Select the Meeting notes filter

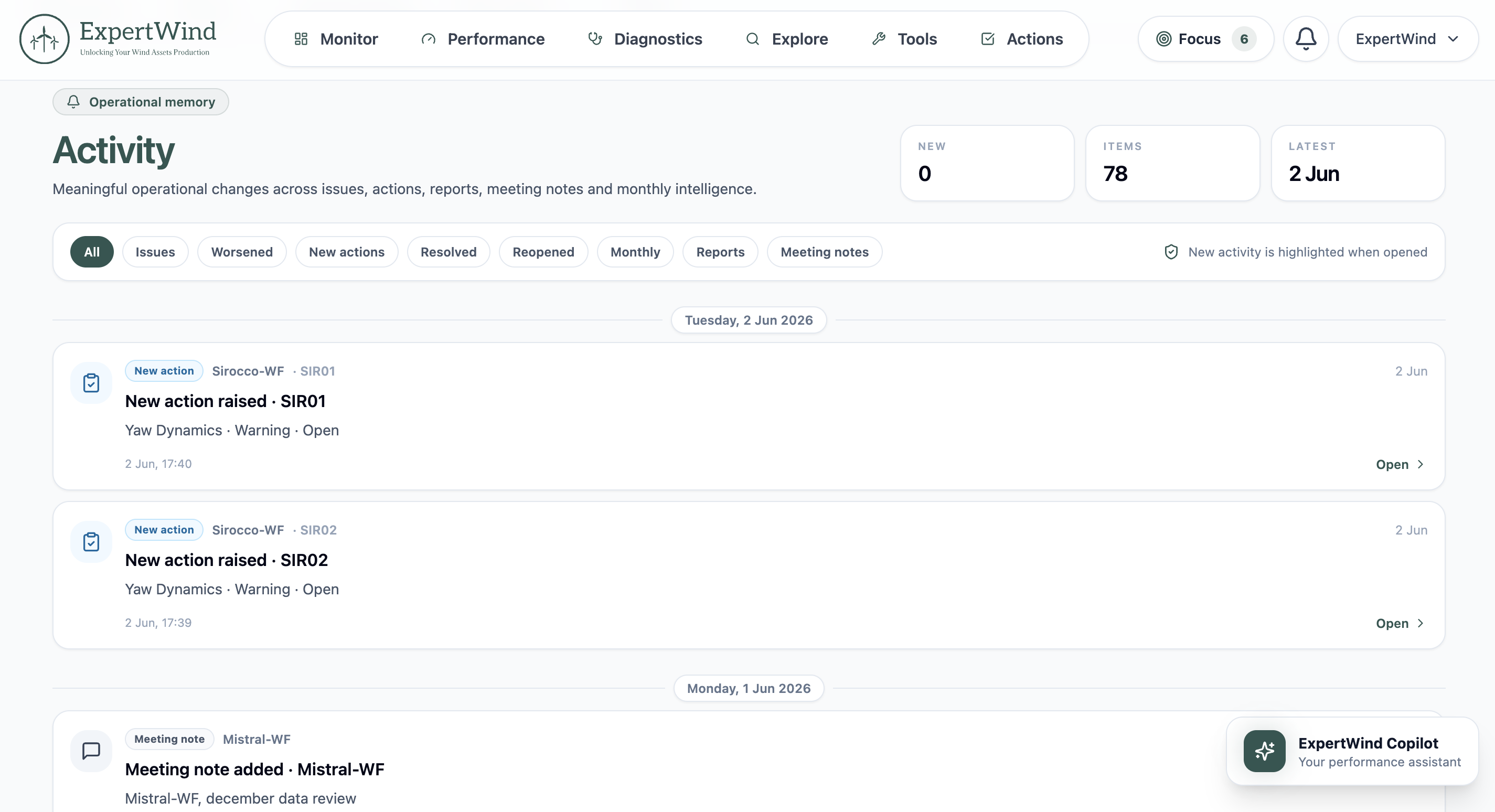pyautogui.click(x=825, y=252)
